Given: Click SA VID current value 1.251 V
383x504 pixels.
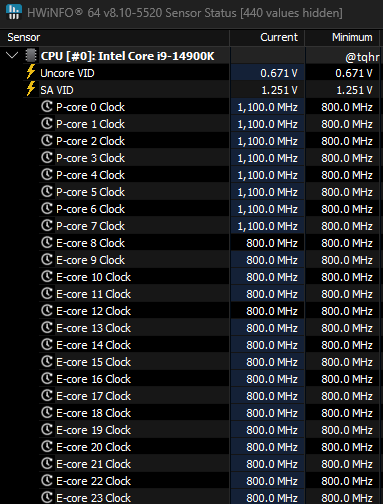Looking at the screenshot, I should point(279,90).
